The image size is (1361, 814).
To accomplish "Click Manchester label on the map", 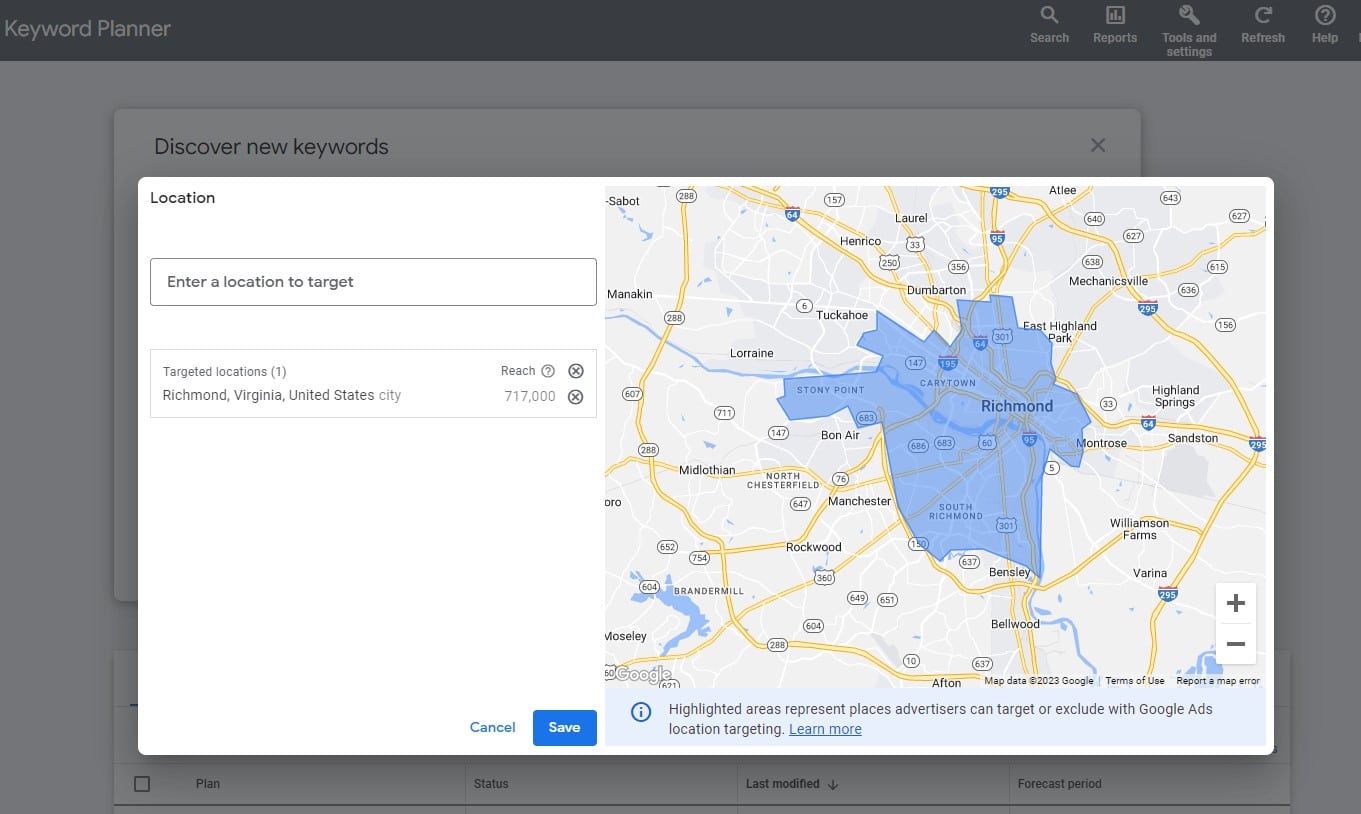I will pyautogui.click(x=859, y=501).
